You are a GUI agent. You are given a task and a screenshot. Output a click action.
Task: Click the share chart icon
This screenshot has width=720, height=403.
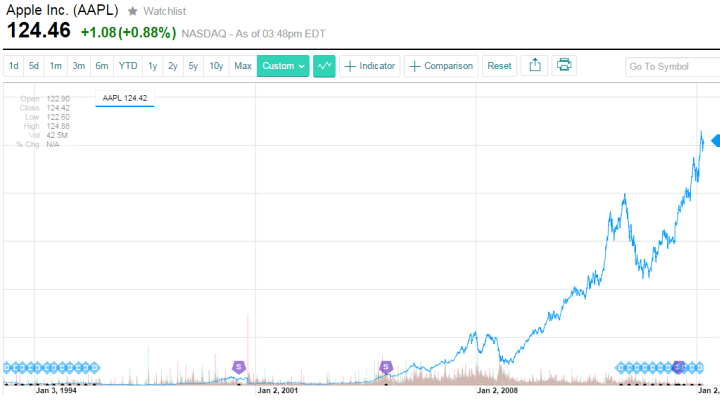coord(534,66)
